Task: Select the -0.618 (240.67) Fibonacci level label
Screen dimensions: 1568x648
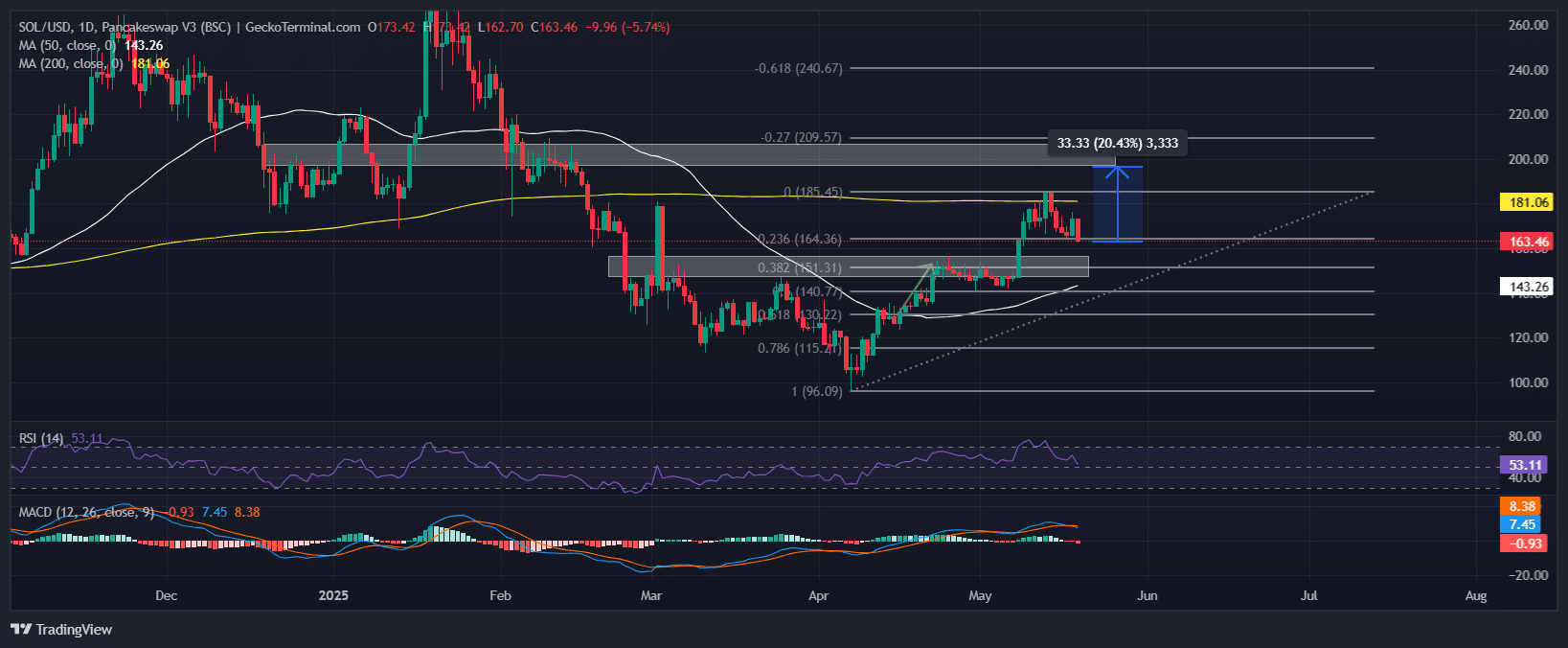Action: 799,68
